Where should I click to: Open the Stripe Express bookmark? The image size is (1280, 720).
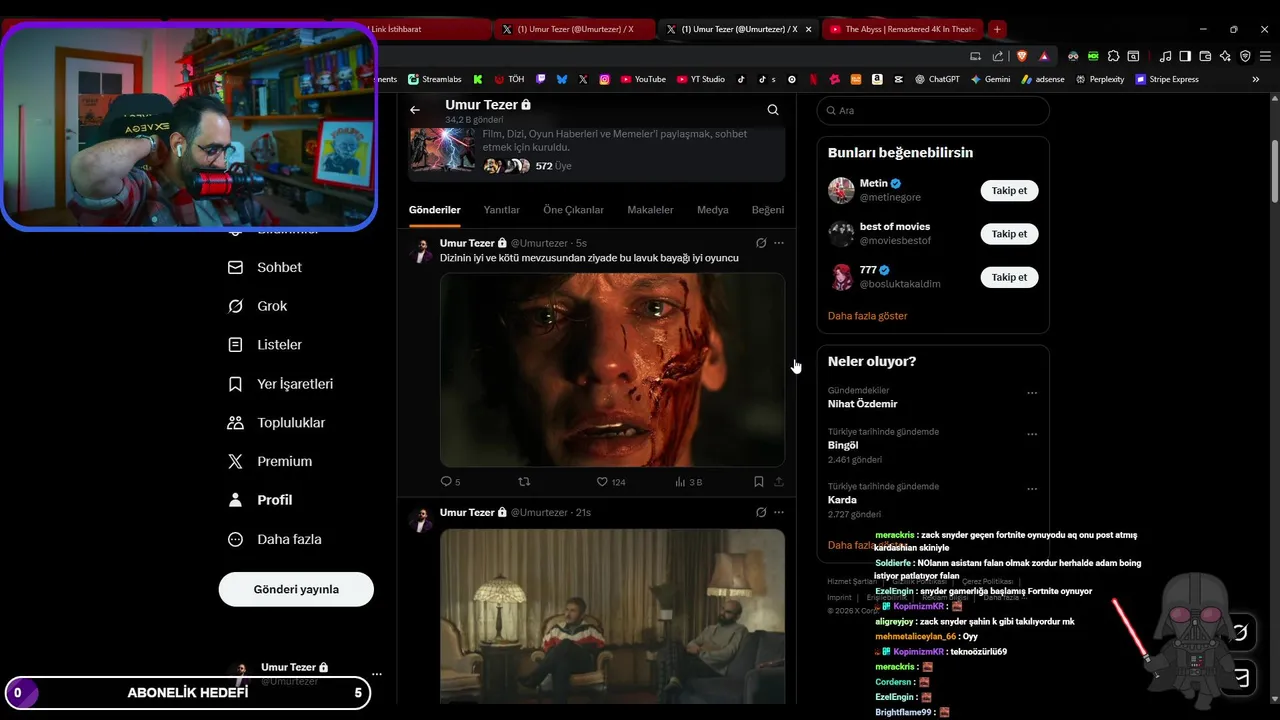(1166, 79)
